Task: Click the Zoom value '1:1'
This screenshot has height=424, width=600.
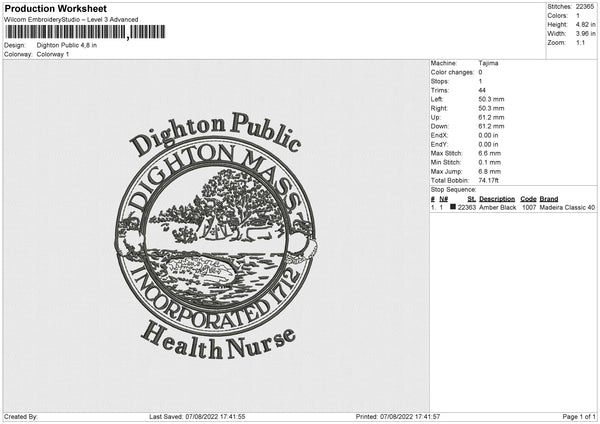Action: point(580,42)
